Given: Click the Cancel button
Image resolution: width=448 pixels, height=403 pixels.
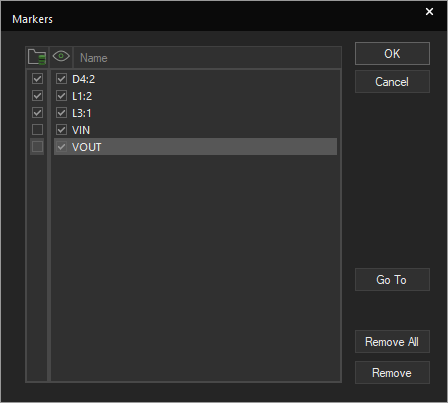Looking at the screenshot, I should (x=392, y=82).
